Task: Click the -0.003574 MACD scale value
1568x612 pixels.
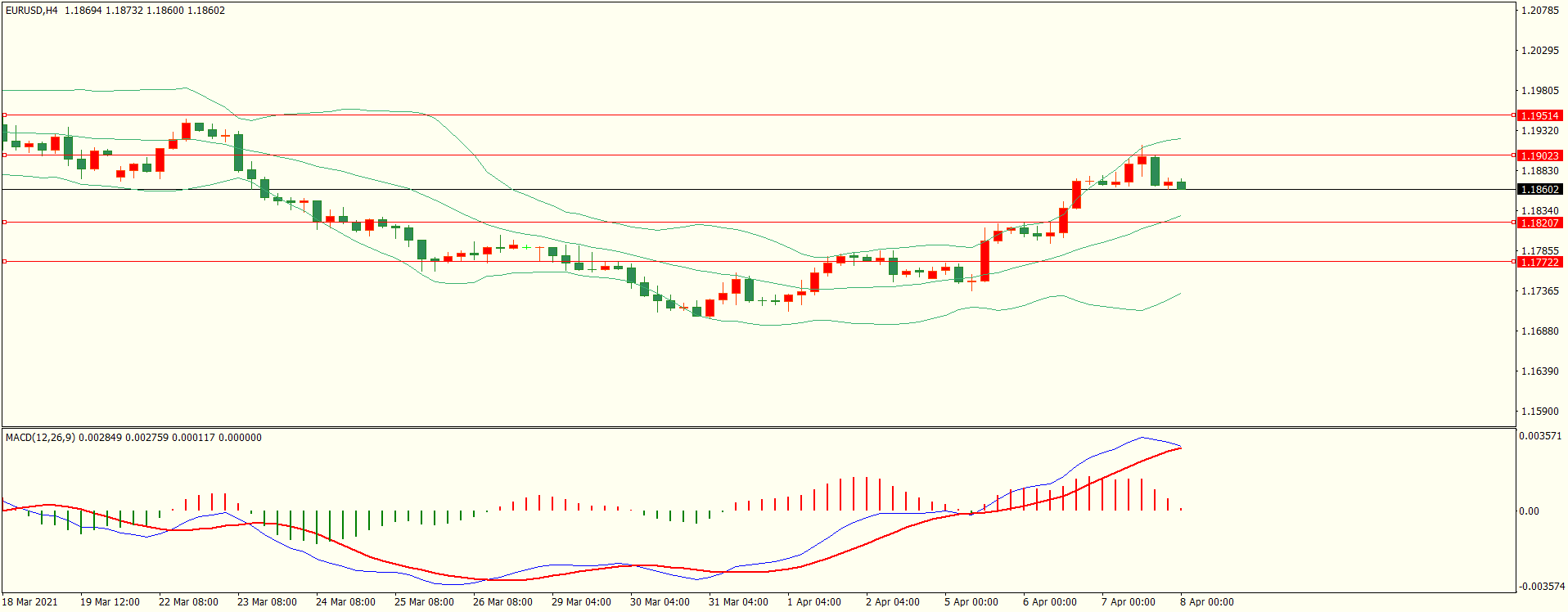Action: point(1541,587)
